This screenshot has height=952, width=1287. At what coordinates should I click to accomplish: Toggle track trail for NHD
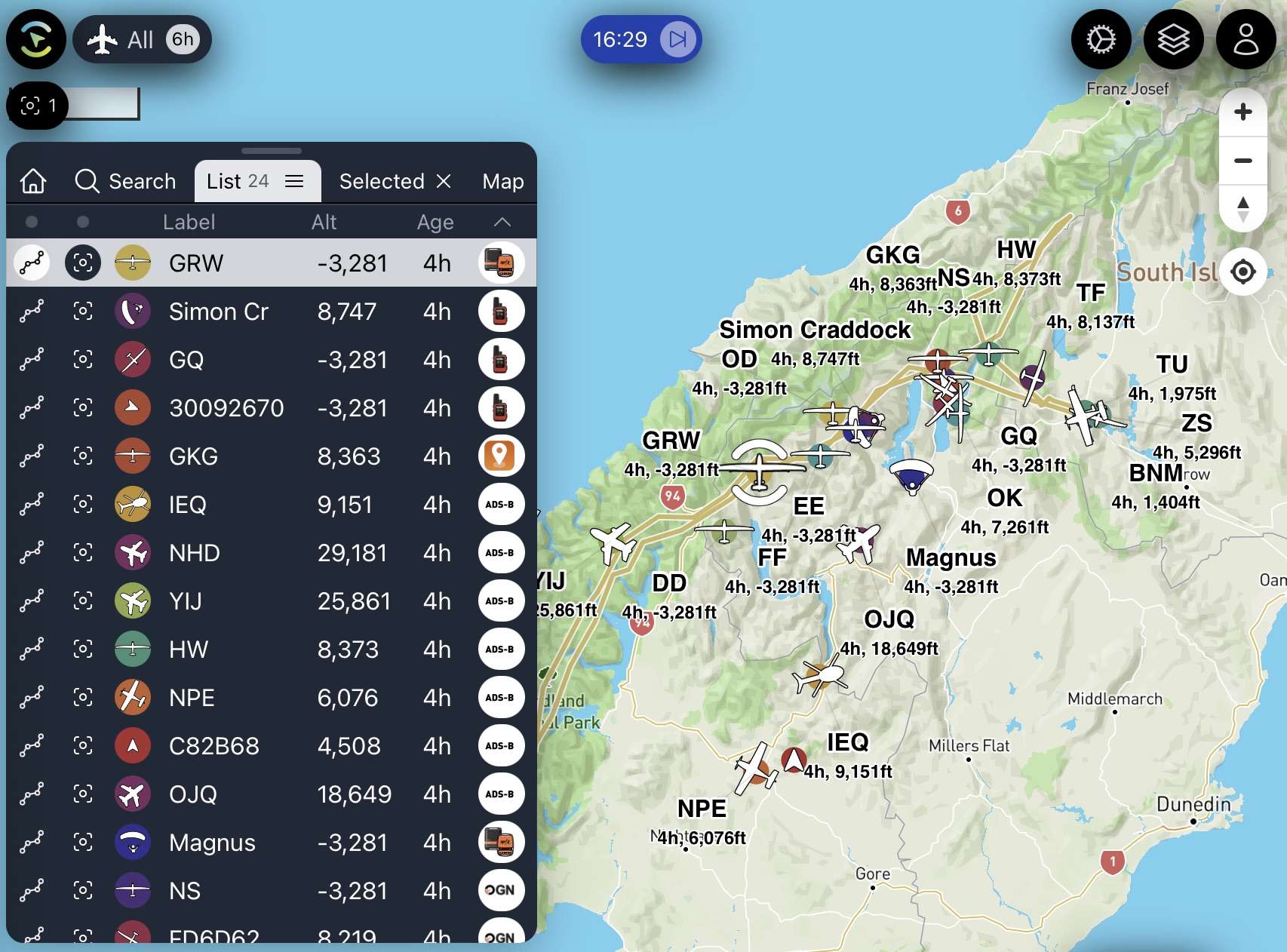[x=32, y=553]
